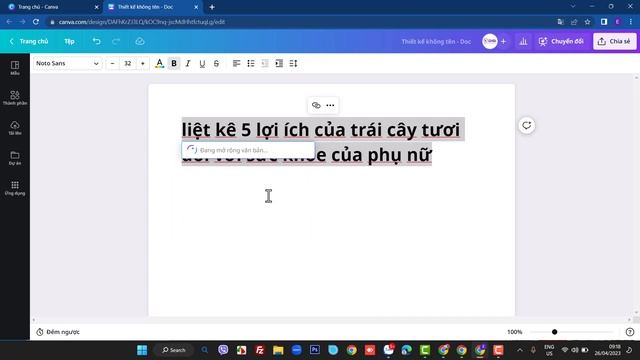Screen dimensions: 640x360
Task: Click the browser address bar URL
Action: [142, 22]
